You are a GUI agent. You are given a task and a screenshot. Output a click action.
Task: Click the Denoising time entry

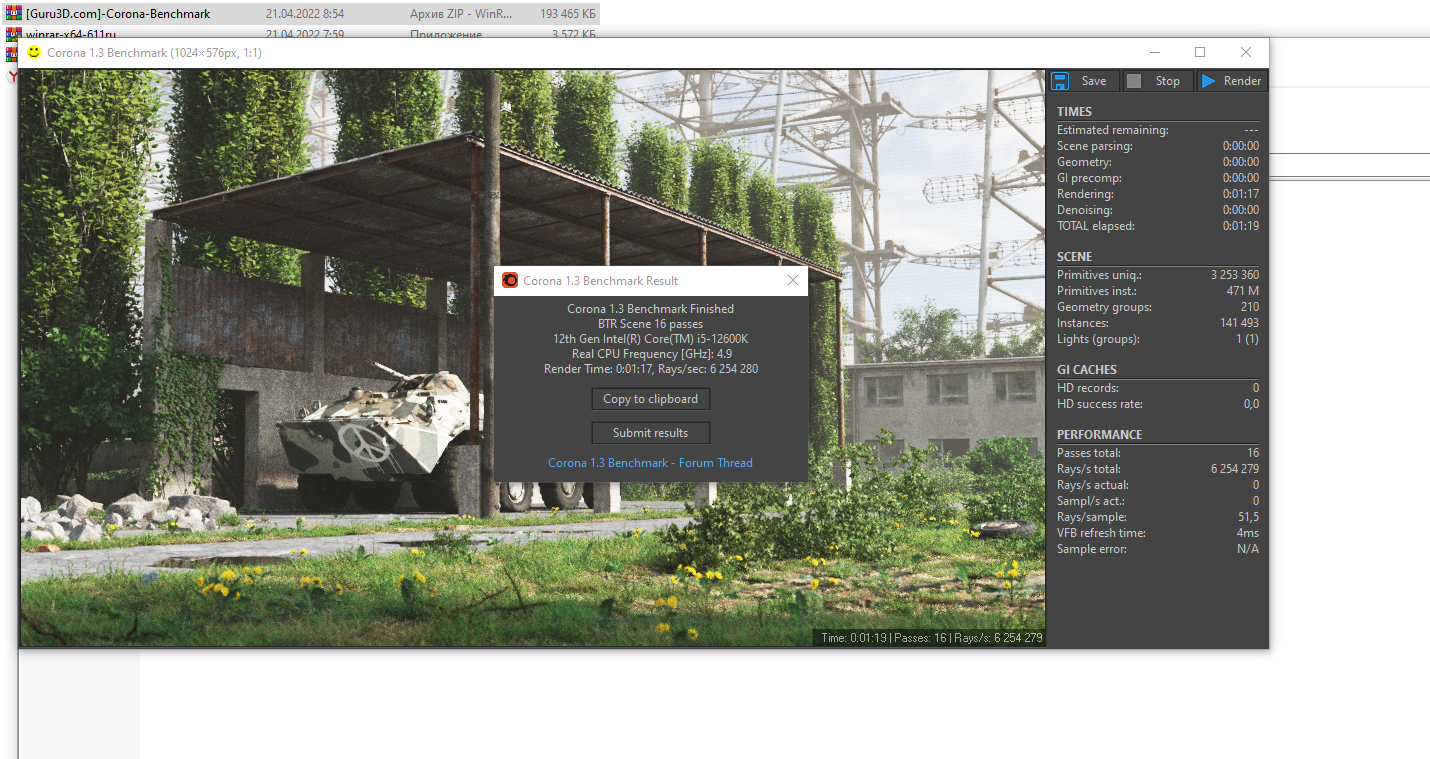(1158, 210)
